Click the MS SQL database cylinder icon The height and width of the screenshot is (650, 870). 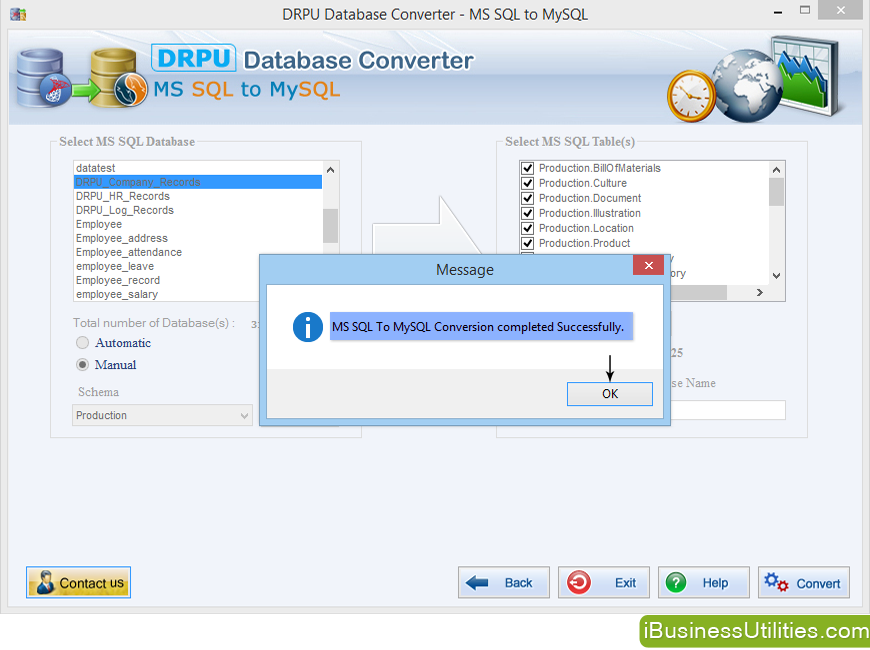pyautogui.click(x=42, y=78)
